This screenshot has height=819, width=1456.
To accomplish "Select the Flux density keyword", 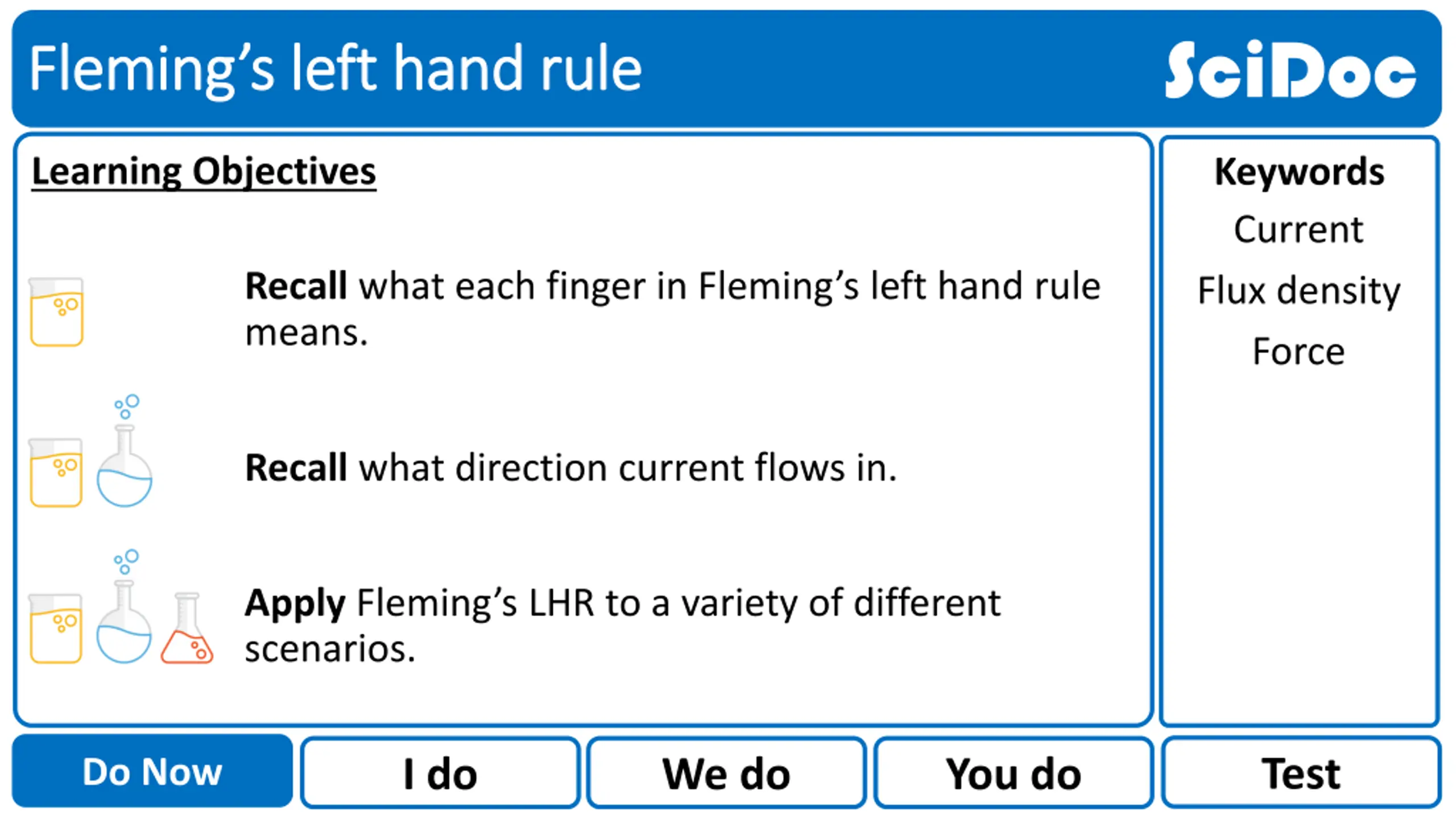I will tap(1299, 291).
